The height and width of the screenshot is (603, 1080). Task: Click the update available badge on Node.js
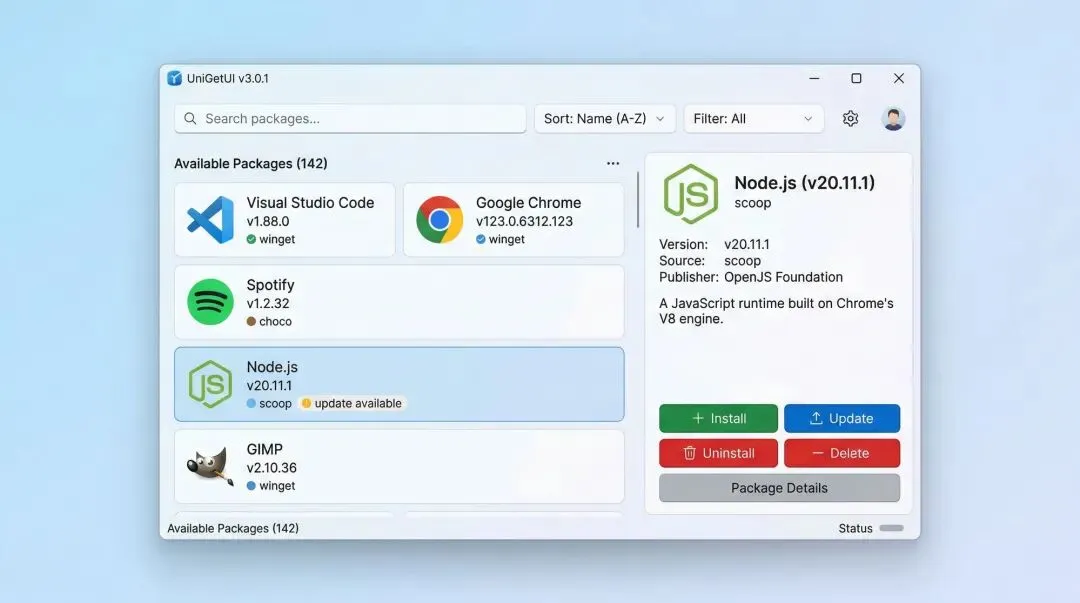pos(352,403)
